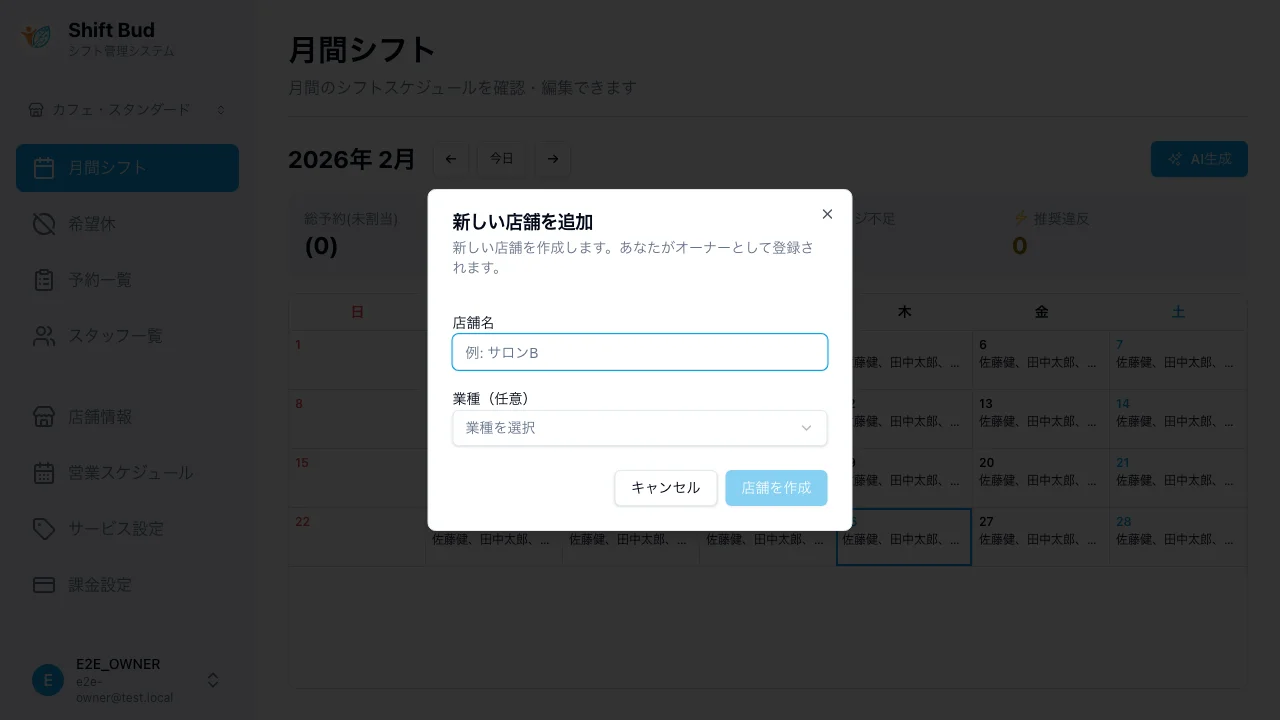This screenshot has width=1280, height=720.
Task: Close the 新しい店舗を追加 dialog
Action: [827, 214]
